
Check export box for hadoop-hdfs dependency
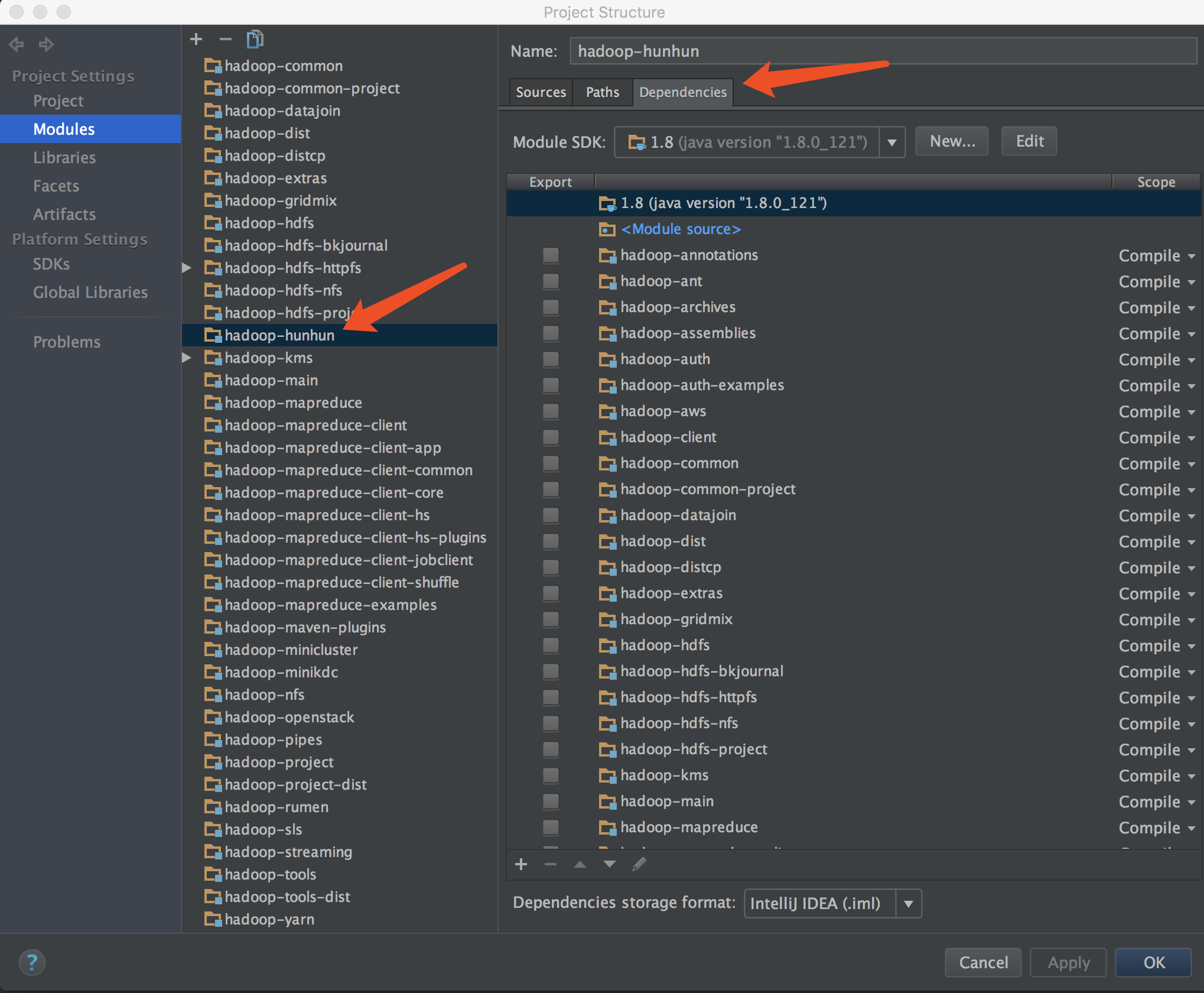[551, 645]
